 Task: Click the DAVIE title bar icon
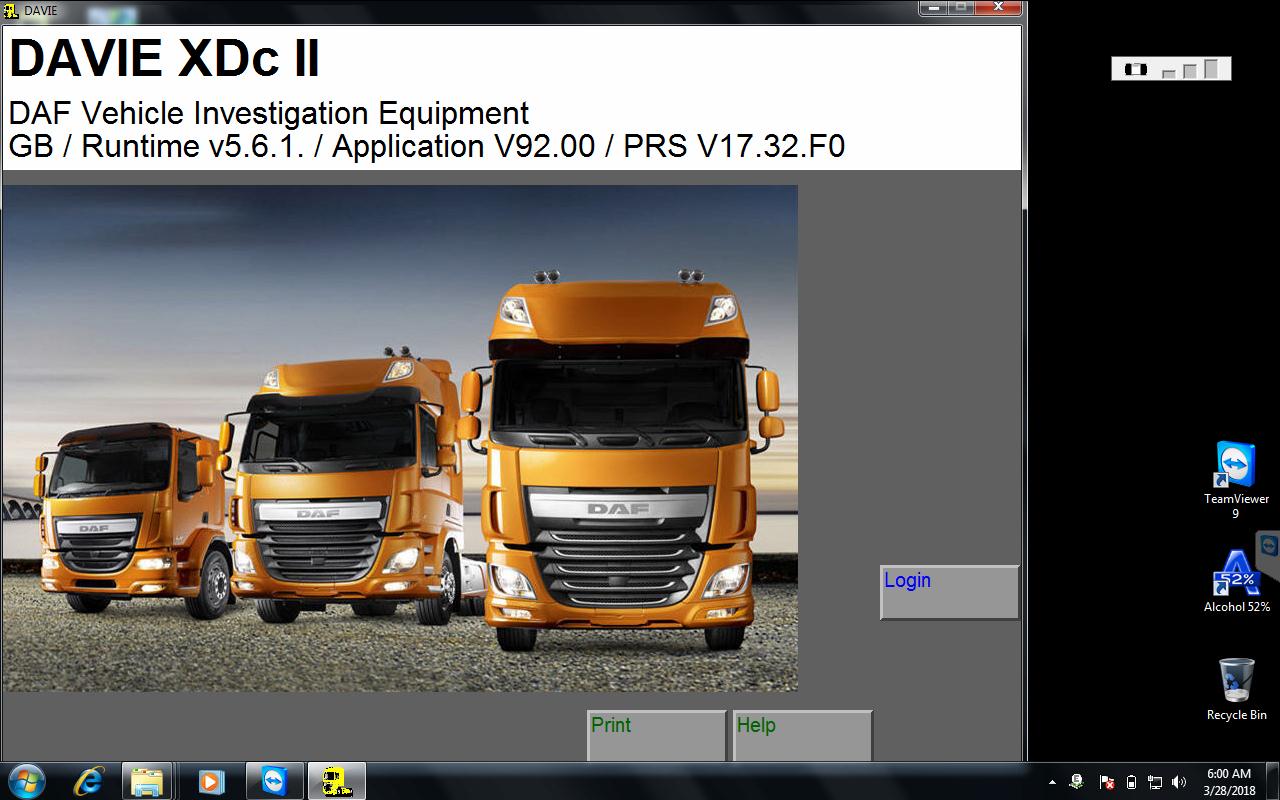click(x=11, y=10)
